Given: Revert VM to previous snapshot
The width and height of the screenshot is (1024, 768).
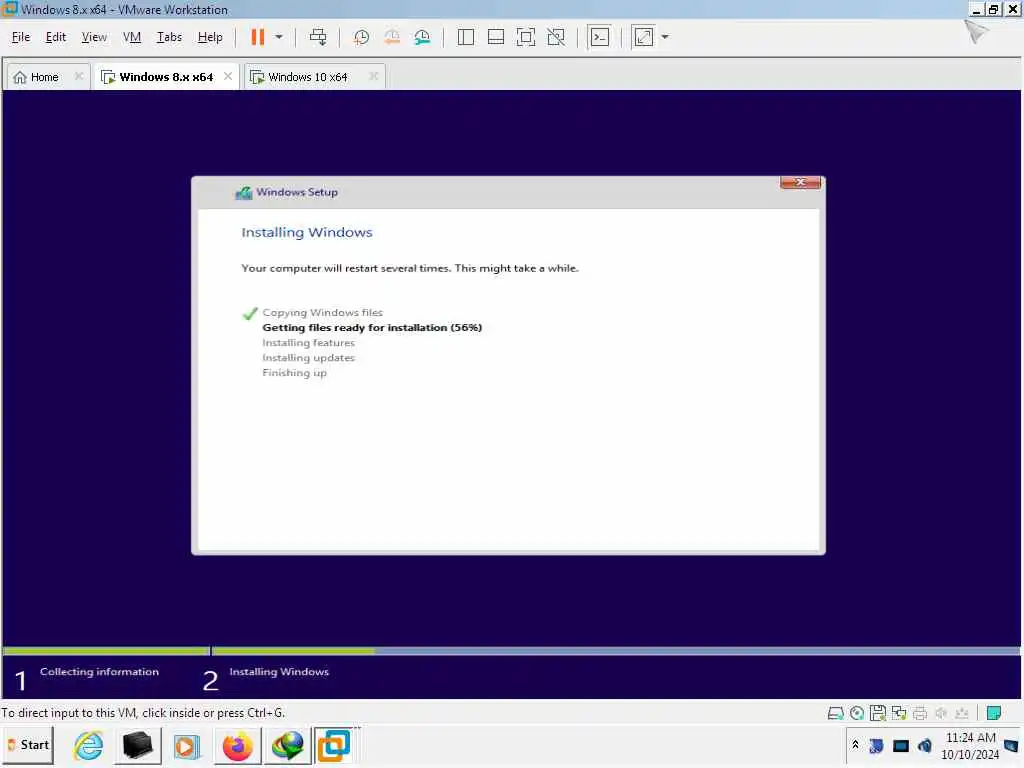Looking at the screenshot, I should pyautogui.click(x=392, y=37).
